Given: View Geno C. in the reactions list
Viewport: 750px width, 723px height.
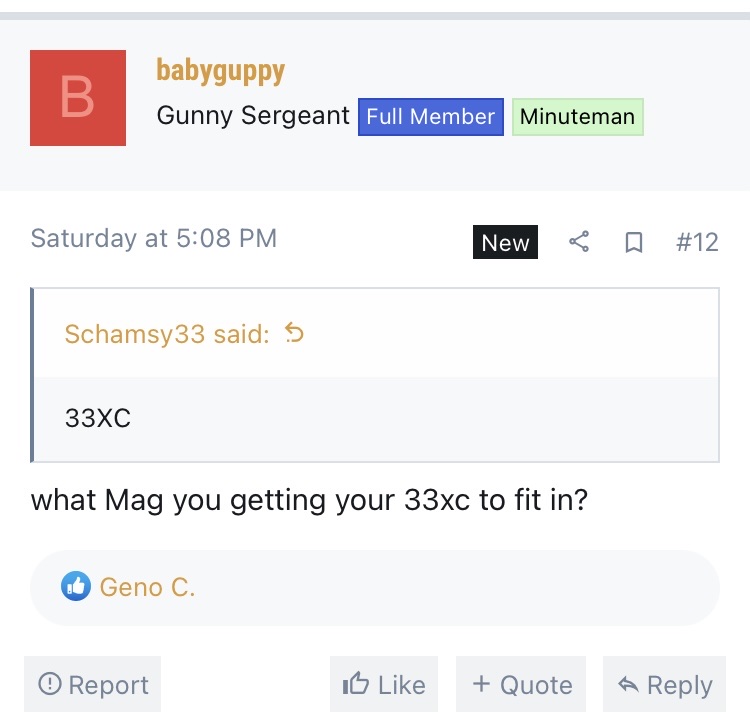Looking at the screenshot, I should click(x=147, y=587).
